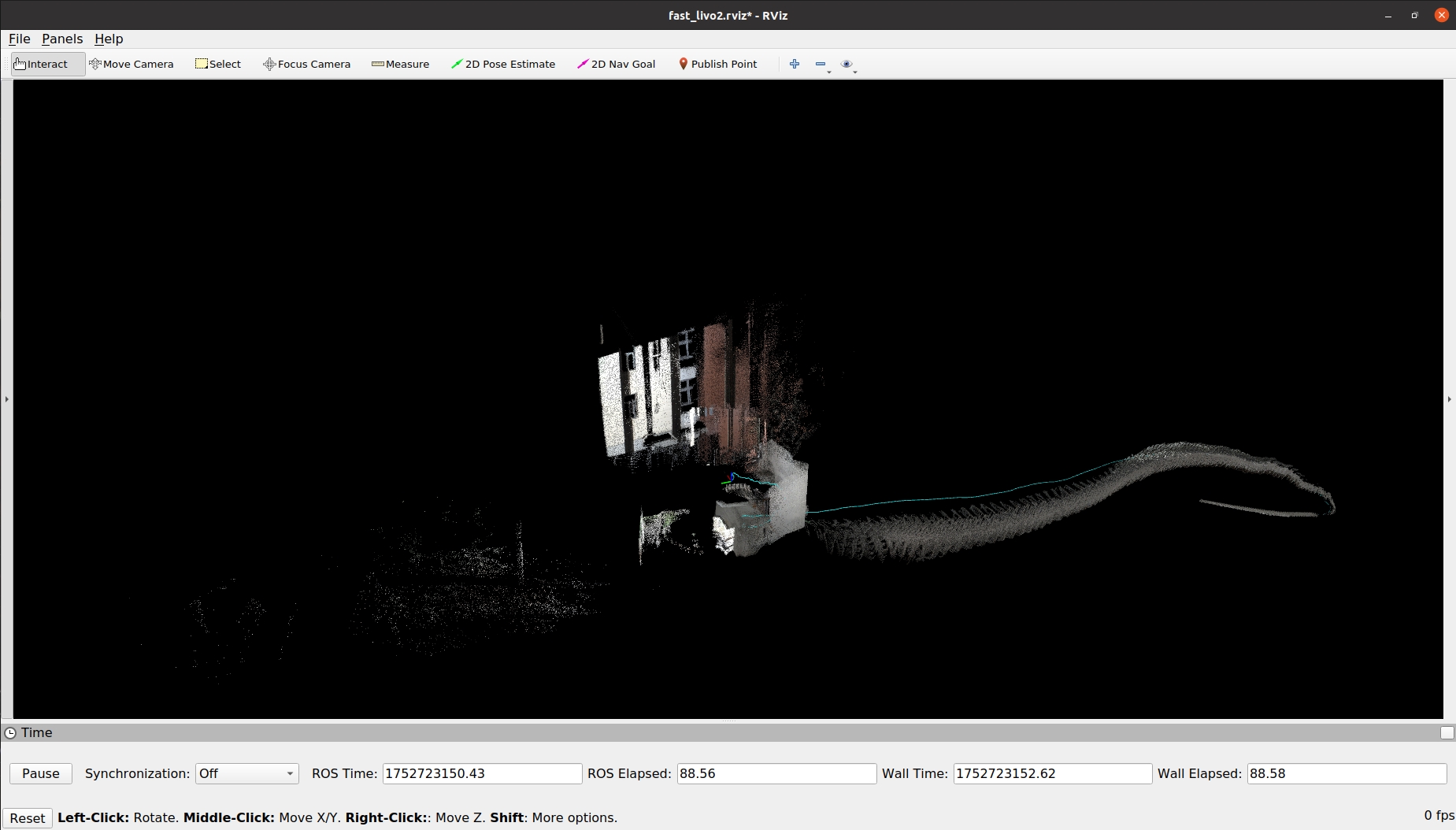Open the Synchronization dropdown
This screenshot has height=830, width=1456.
tap(246, 773)
